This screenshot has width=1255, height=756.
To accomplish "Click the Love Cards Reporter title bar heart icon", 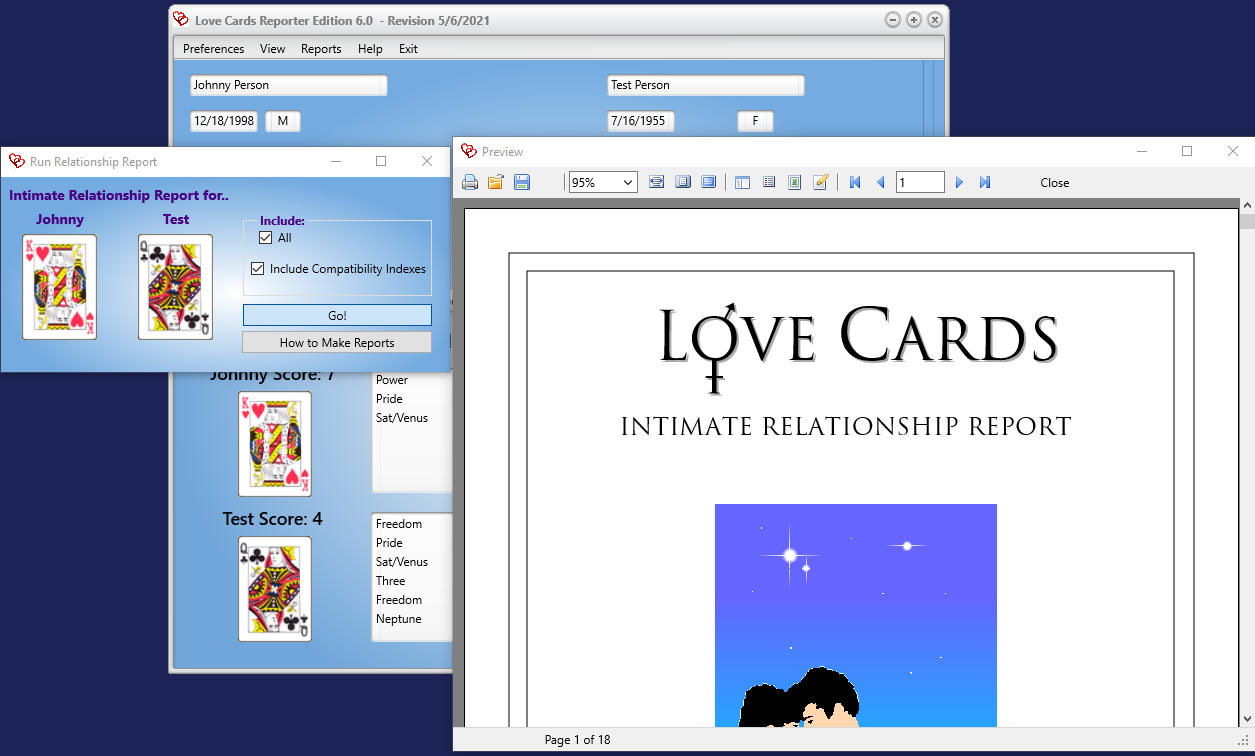I will point(180,20).
